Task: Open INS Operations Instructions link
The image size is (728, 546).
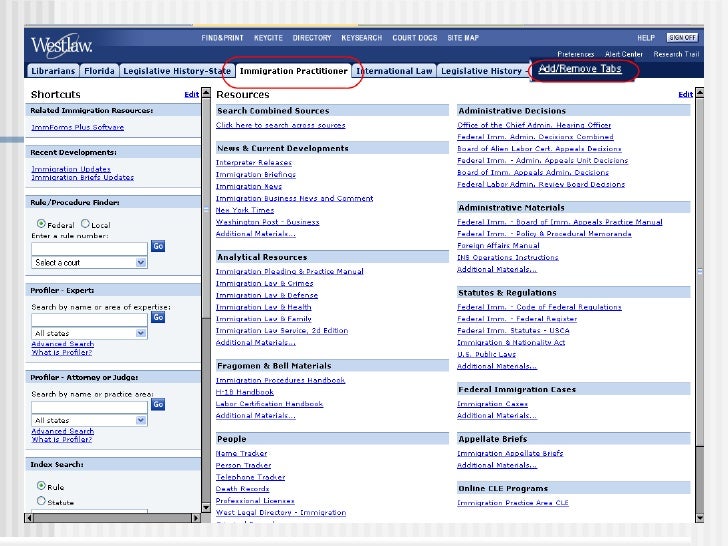Action: tap(507, 257)
